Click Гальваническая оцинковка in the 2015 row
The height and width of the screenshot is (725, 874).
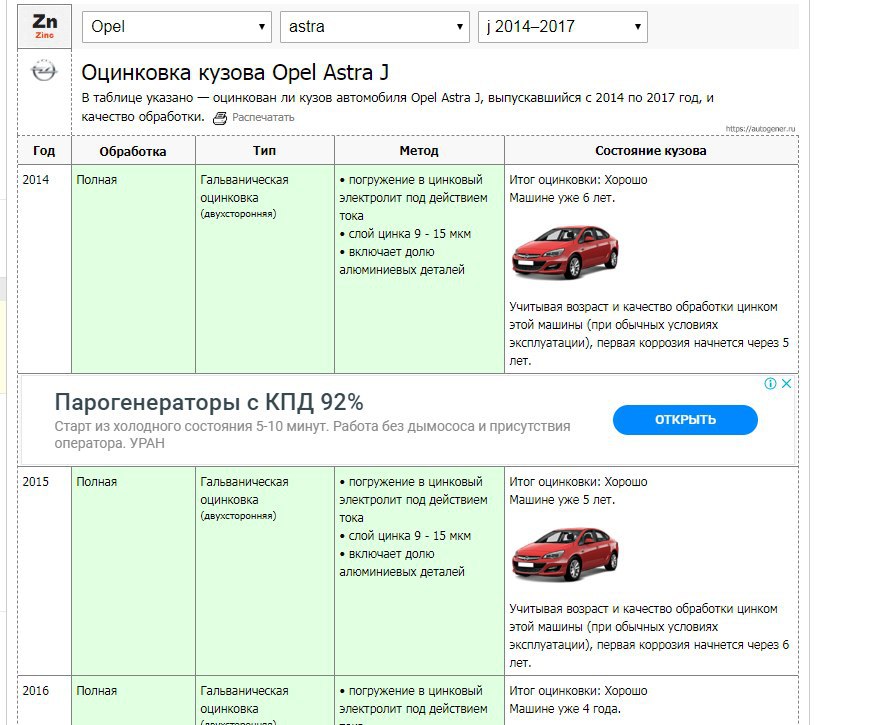(244, 491)
